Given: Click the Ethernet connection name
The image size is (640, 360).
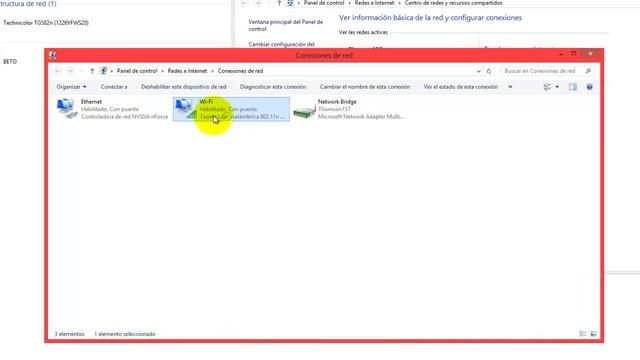Looking at the screenshot, I should tap(91, 102).
